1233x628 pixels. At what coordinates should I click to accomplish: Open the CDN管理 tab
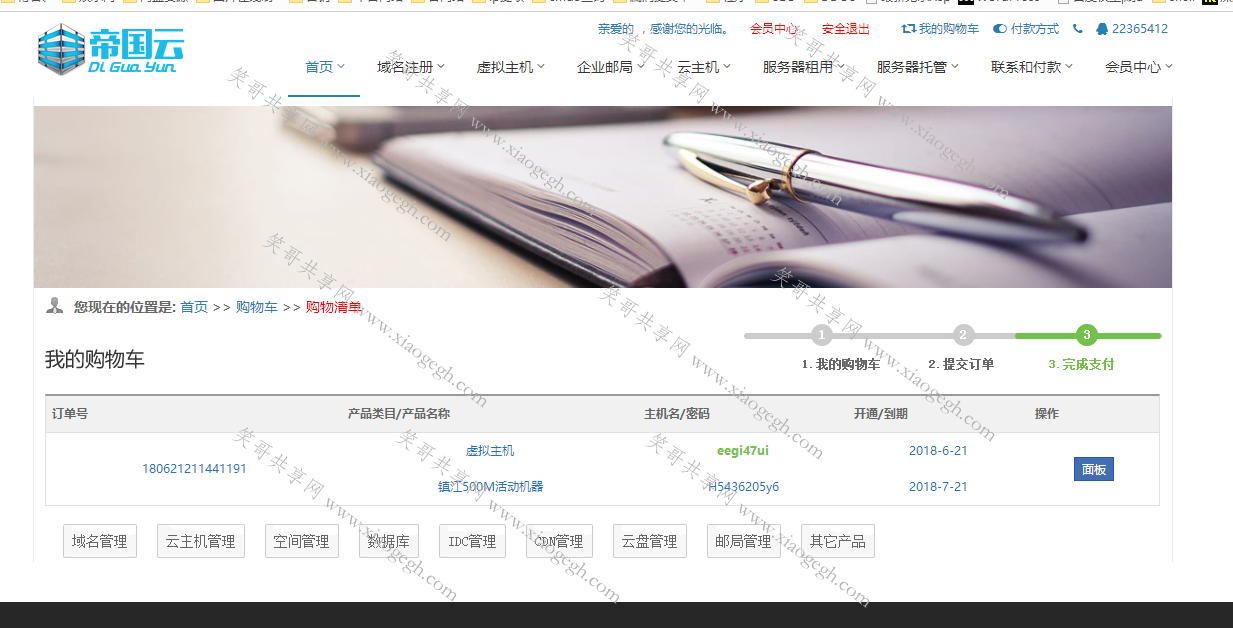(559, 541)
